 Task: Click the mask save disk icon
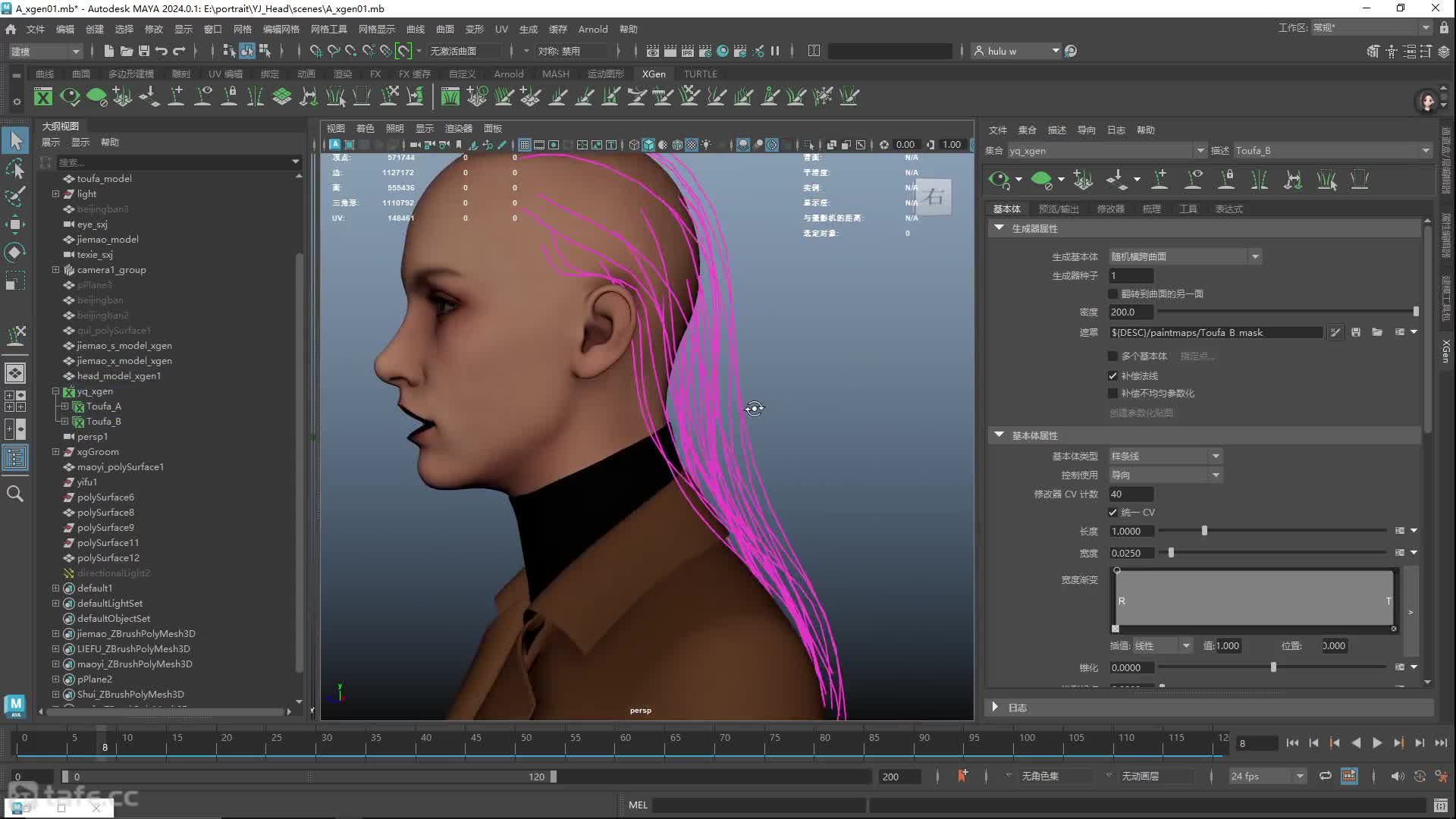tap(1356, 332)
